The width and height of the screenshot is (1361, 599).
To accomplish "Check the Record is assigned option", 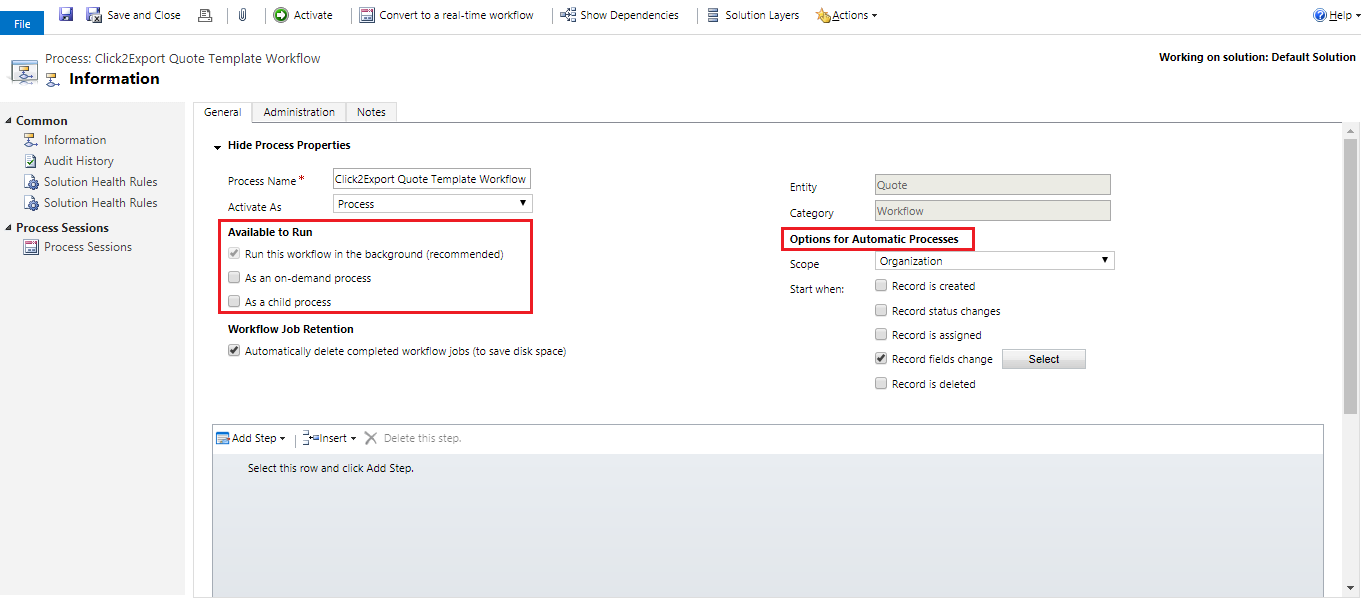I will tap(881, 335).
